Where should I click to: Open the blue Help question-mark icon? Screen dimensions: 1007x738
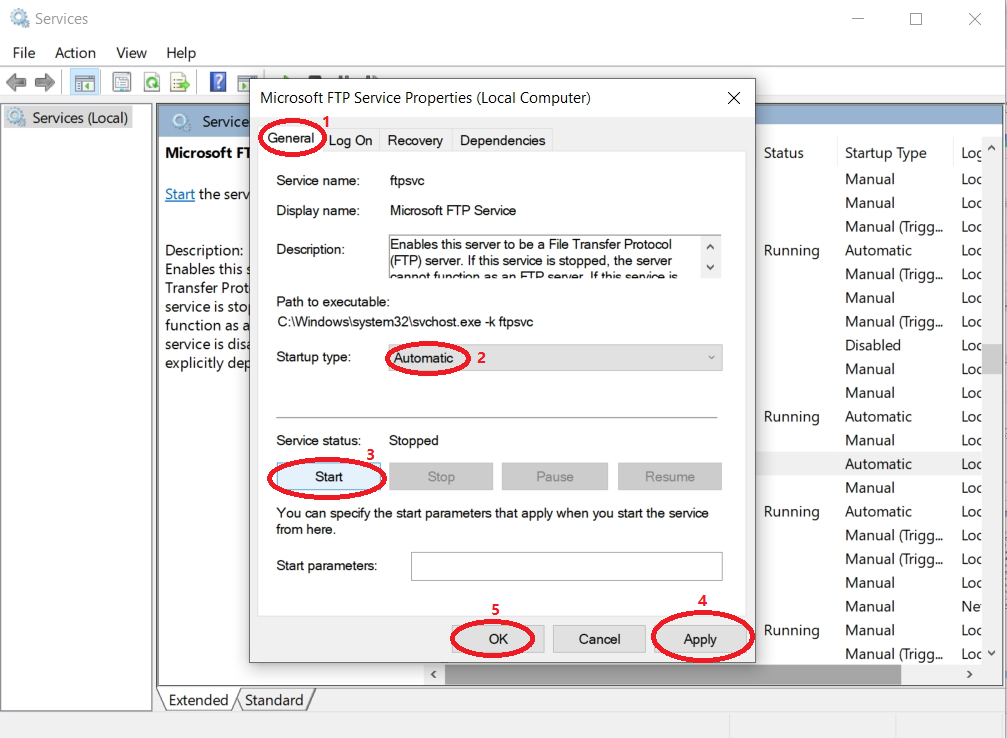(x=218, y=82)
